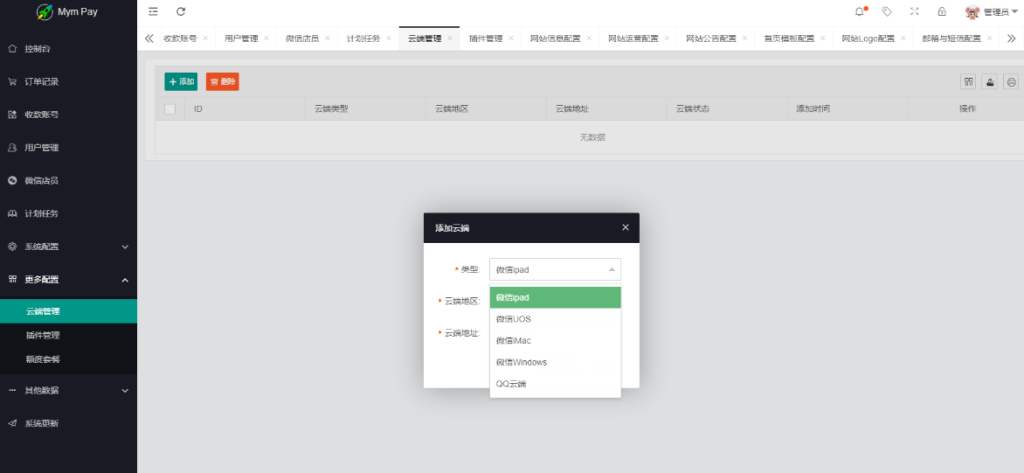Viewport: 1024px width, 473px height.
Task: Choose 微信Windows from the dropdown list
Action: point(555,362)
